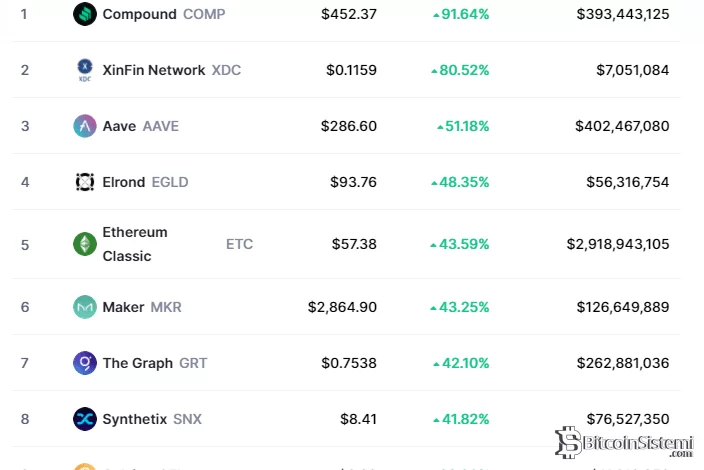704x470 pixels.
Task: Click the Compound coin logo icon
Action: pos(85,14)
